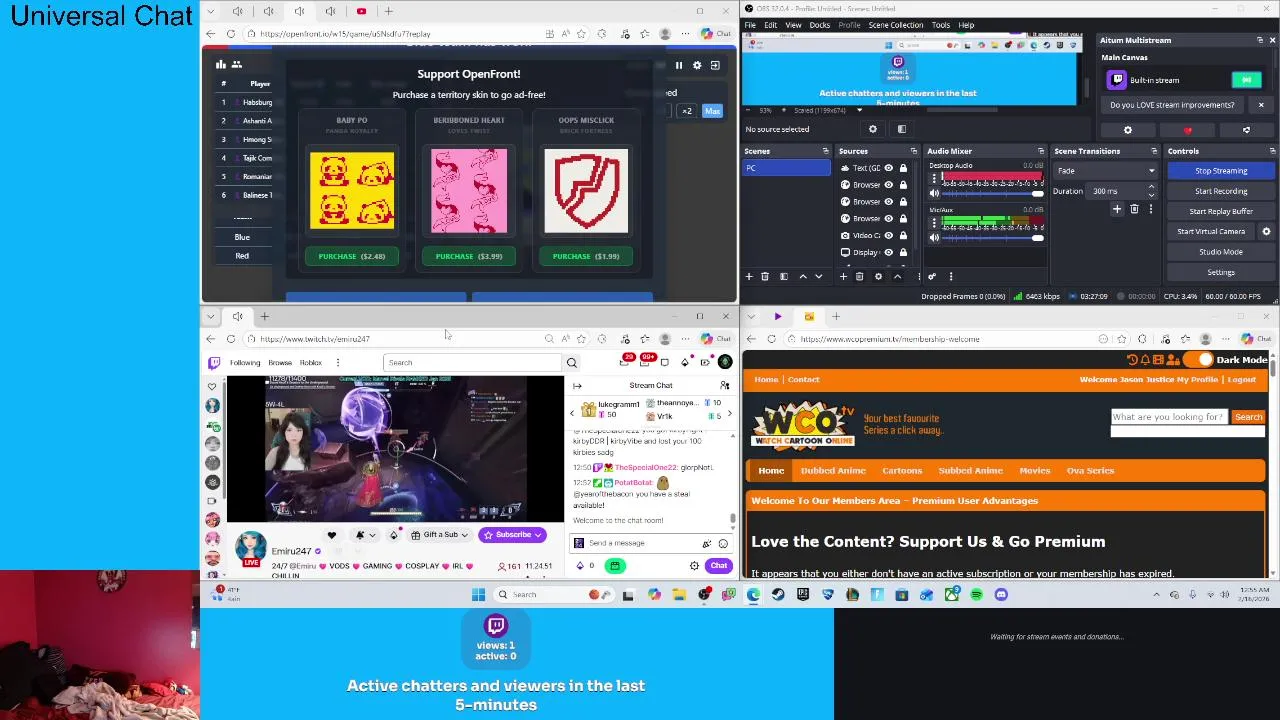1280x720 pixels.
Task: Select the Baby Po panda skin thumbnail
Action: [x=352, y=190]
